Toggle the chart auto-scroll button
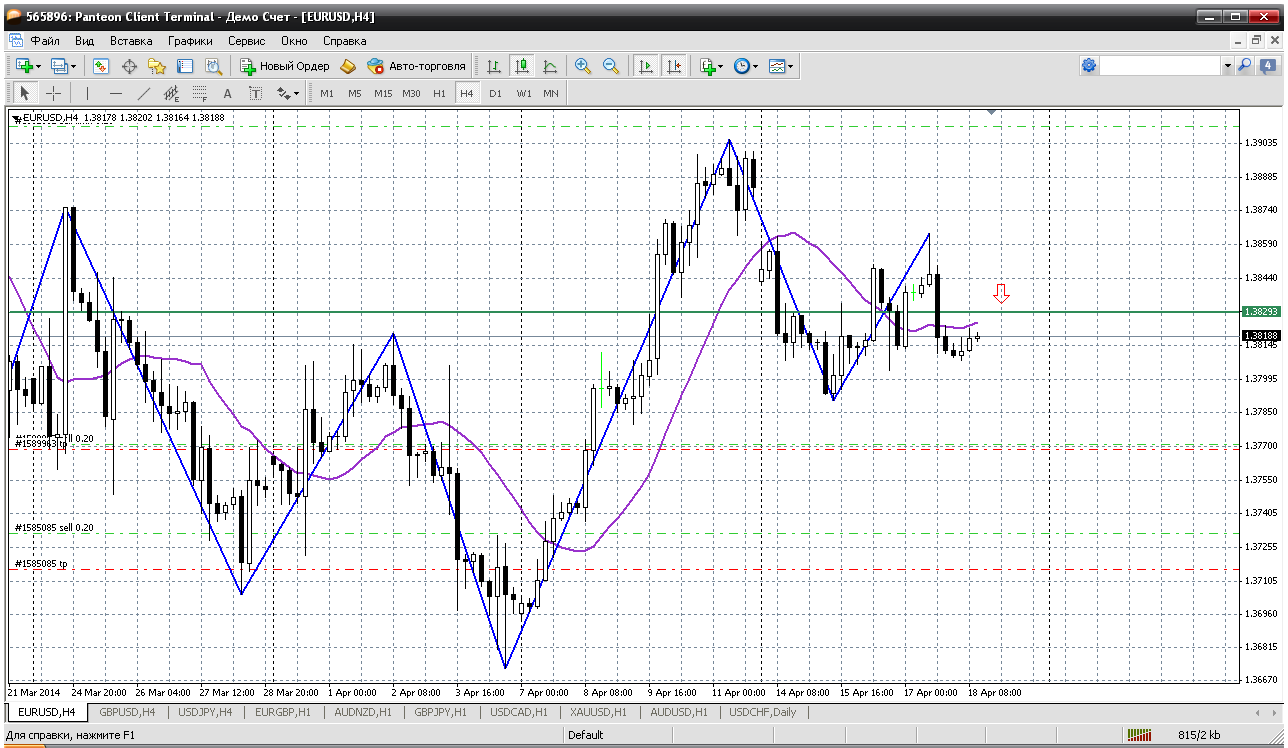Screen dimensions: 1288x748 [x=646, y=66]
